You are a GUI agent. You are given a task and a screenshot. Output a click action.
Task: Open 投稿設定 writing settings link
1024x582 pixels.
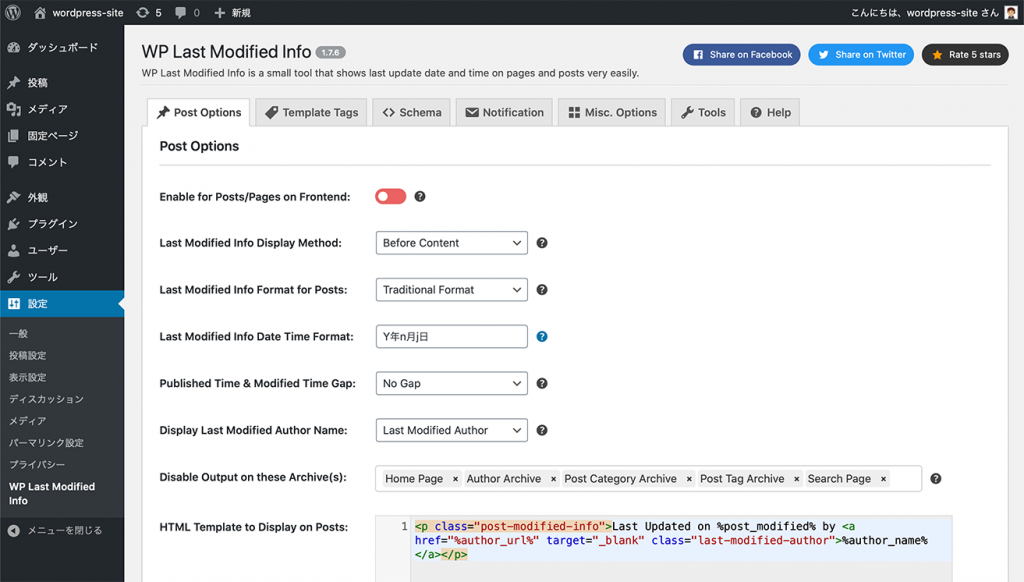pos(27,355)
